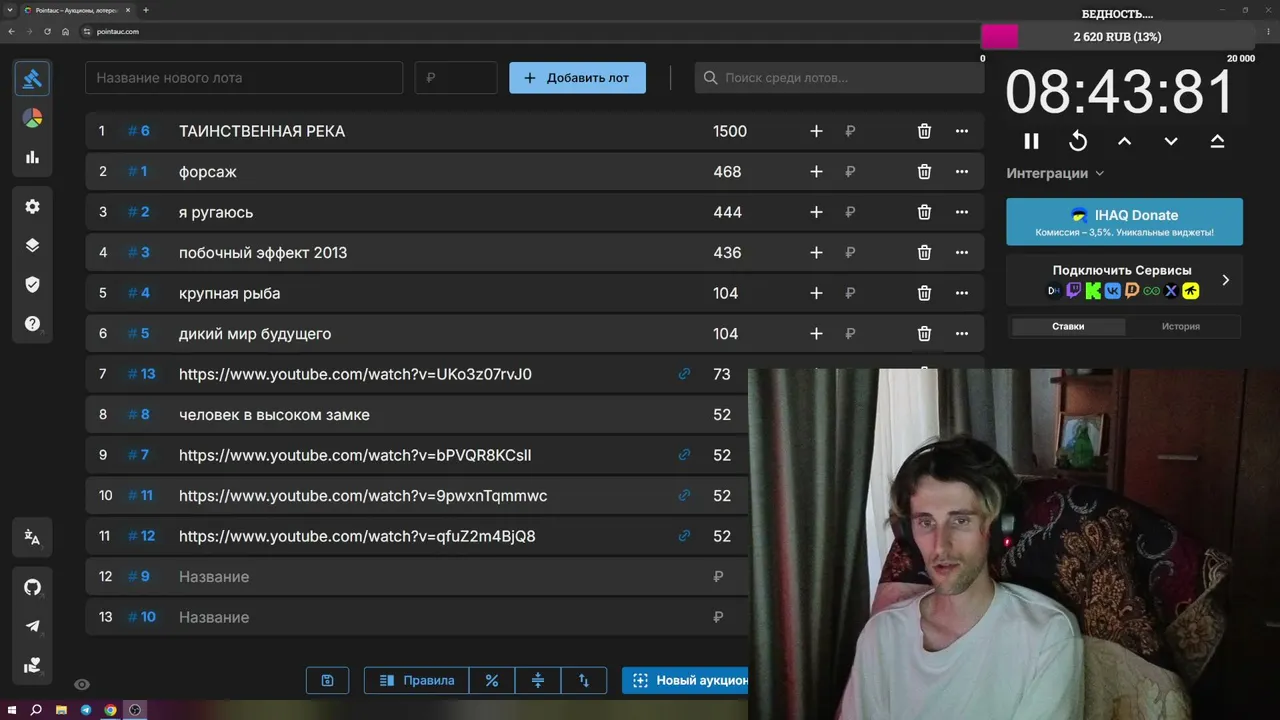Viewport: 1280px width, 720px height.
Task: Add amount to ТАИНСТВЕННАЯ РЕКА lot with plus
Action: pyautogui.click(x=816, y=131)
